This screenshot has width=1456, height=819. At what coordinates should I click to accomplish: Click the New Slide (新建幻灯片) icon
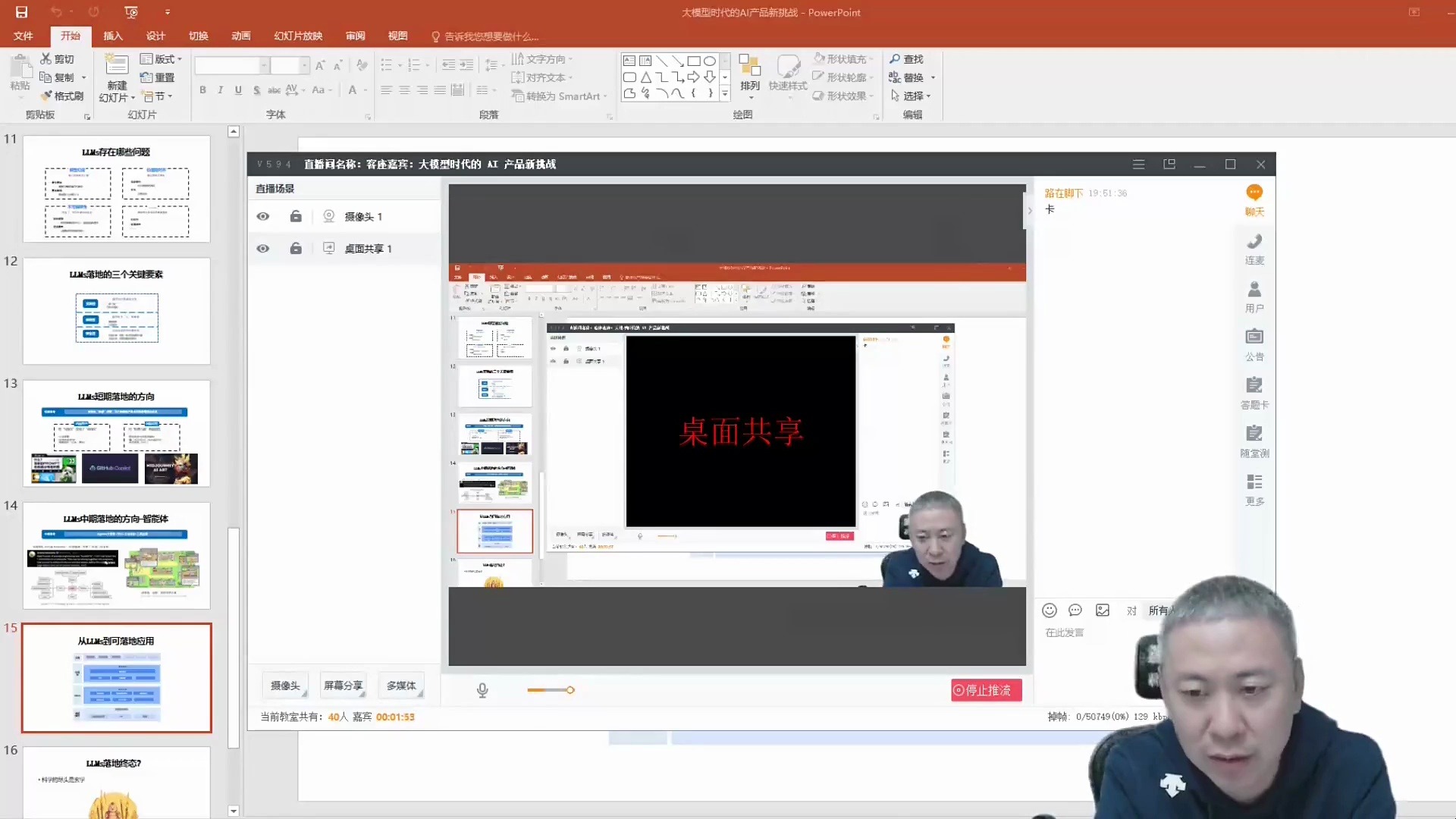pyautogui.click(x=116, y=65)
